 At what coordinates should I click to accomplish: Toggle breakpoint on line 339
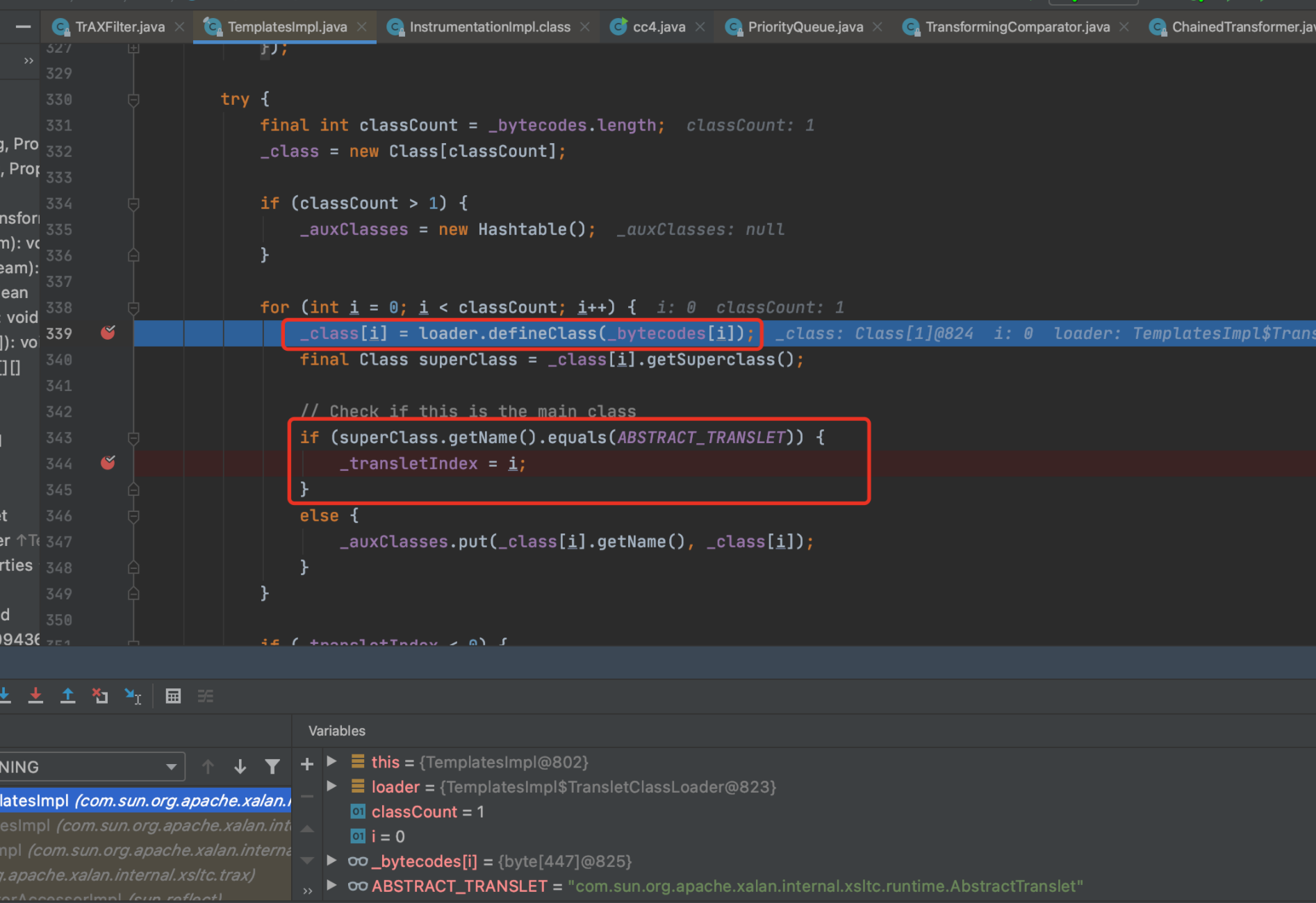[108, 333]
